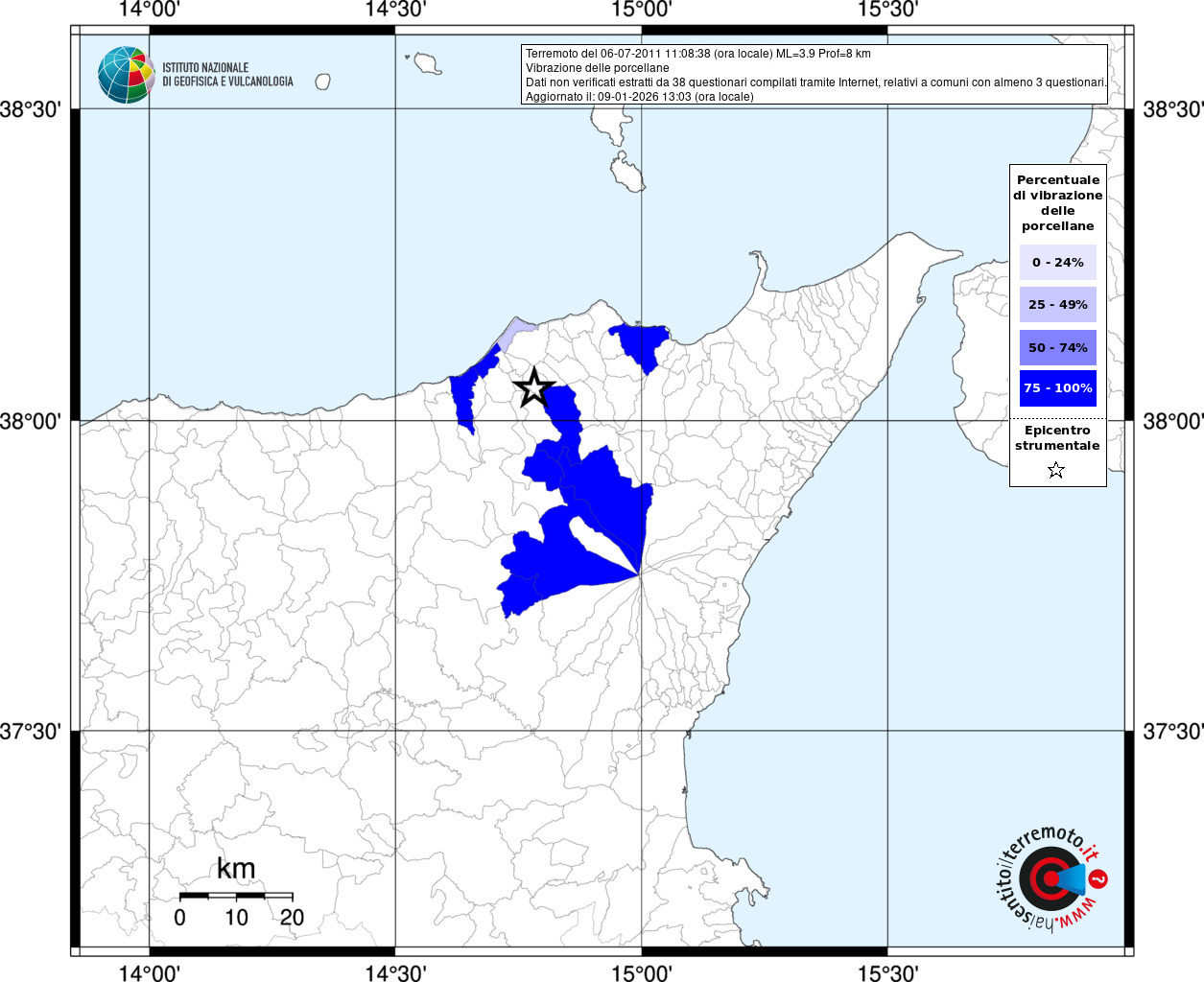Viewport: 1204px width, 982px height.
Task: Select the 50 - 74% legend swatch
Action: point(1057,347)
